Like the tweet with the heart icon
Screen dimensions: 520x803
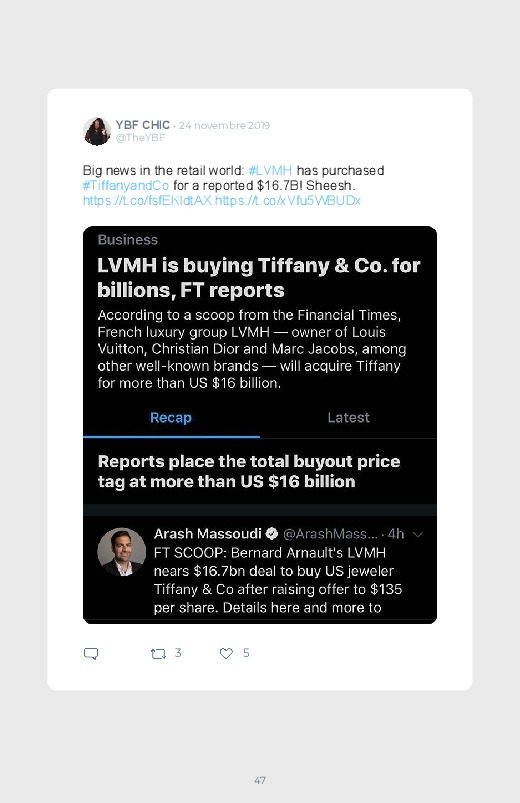click(226, 653)
